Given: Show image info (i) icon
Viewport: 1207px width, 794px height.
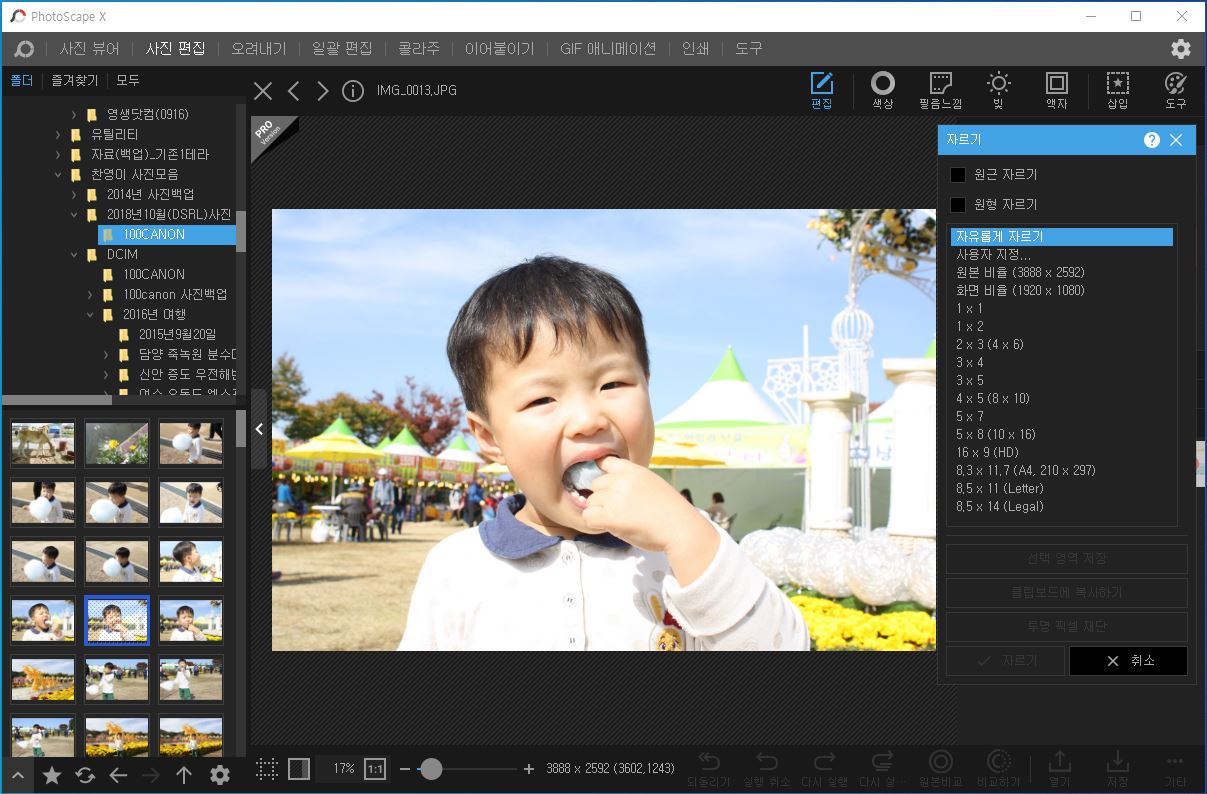Looking at the screenshot, I should pos(352,91).
